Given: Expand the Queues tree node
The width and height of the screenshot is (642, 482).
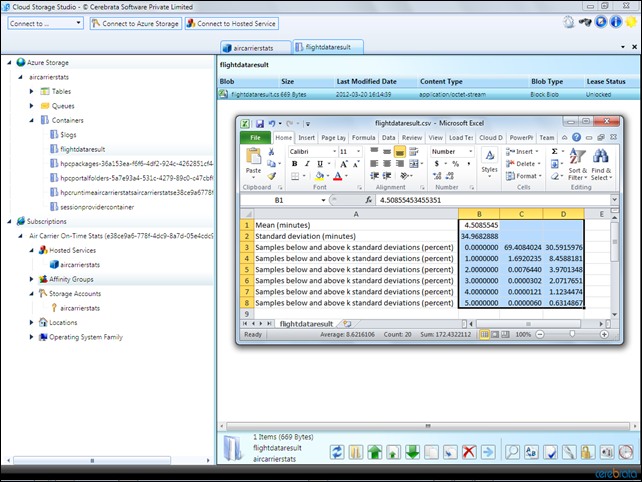Looking at the screenshot, I should [32, 106].
